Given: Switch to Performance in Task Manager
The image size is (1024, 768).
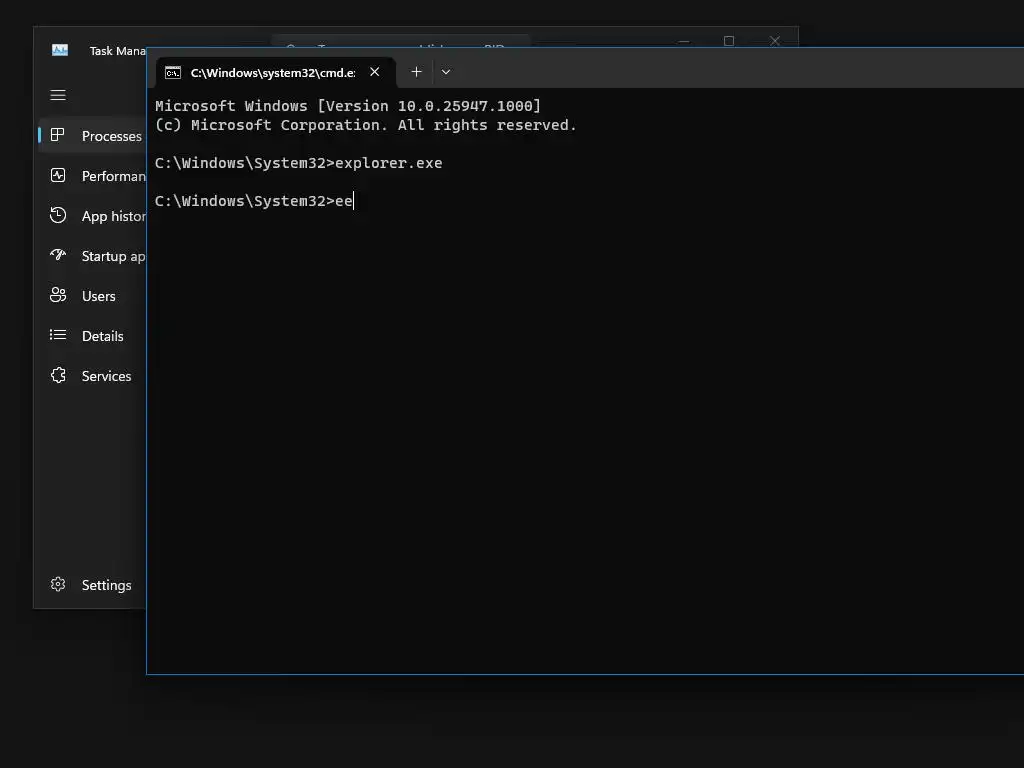Looking at the screenshot, I should click(92, 176).
